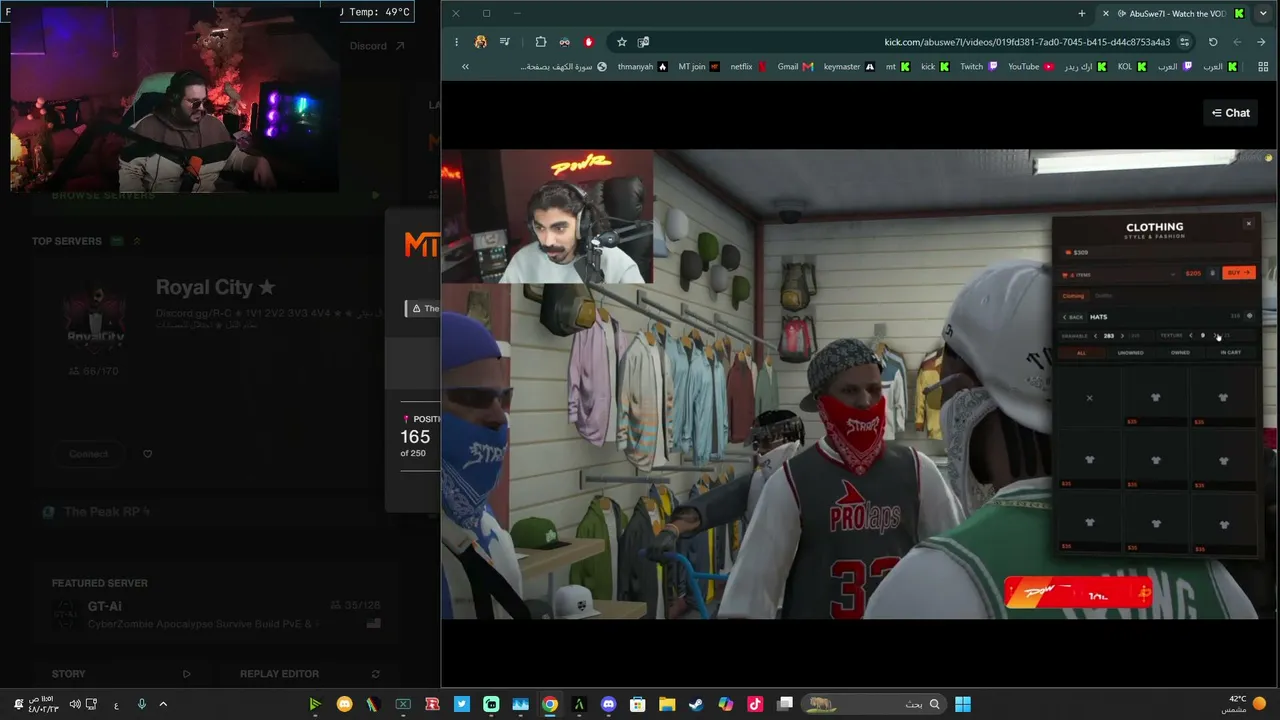
Task: Click the red hand ad-blocker extension icon
Action: click(x=589, y=42)
